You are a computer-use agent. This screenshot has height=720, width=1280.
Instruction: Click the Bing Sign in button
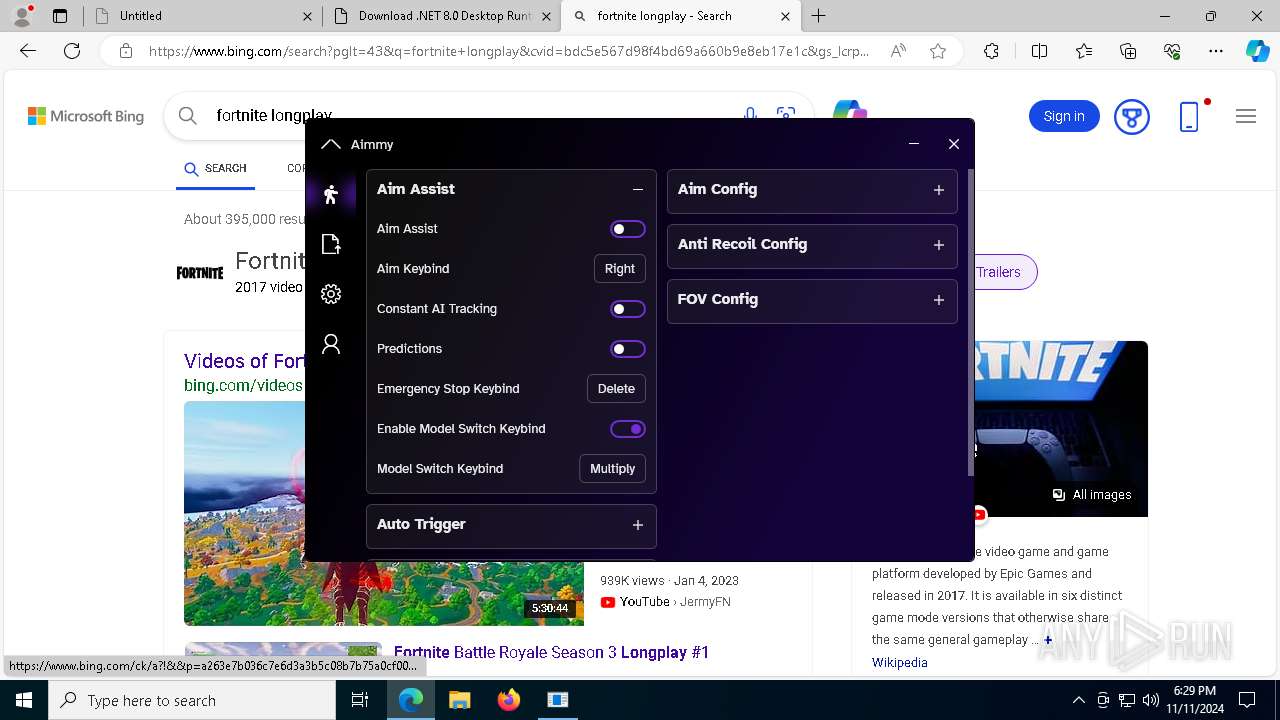coord(1064,116)
